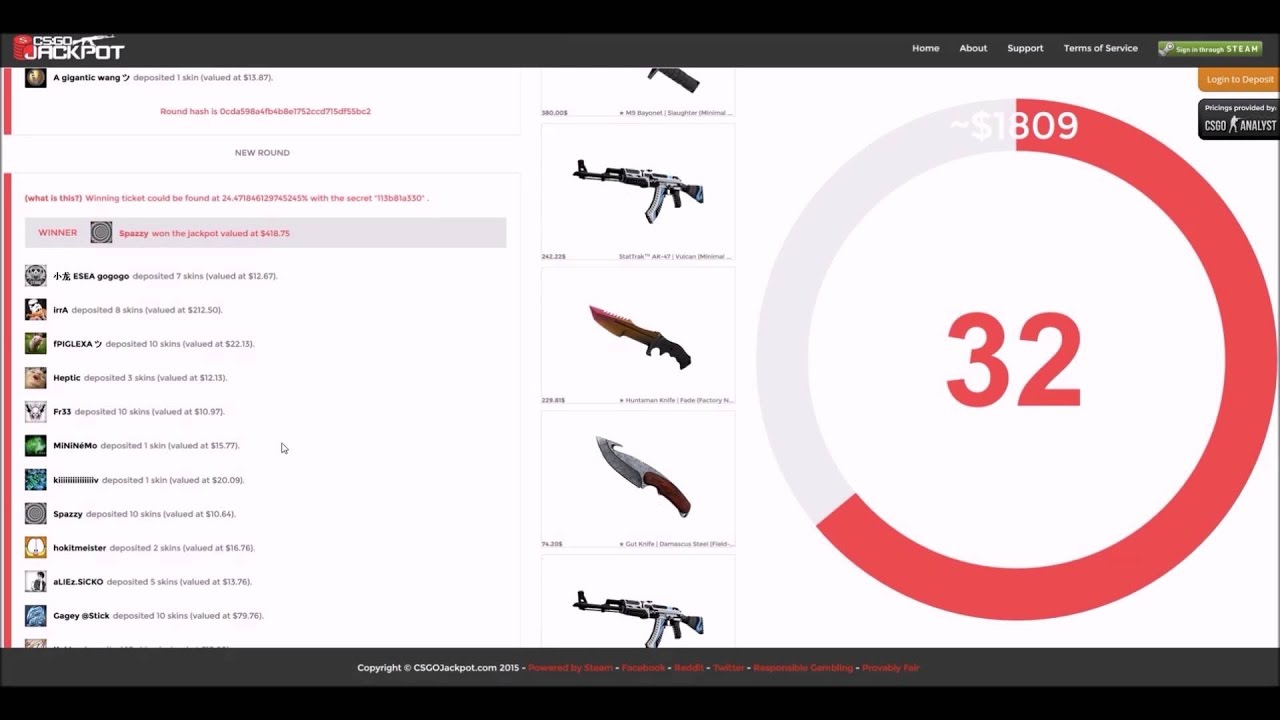Viewport: 1280px width, 720px height.
Task: Sign in through Steam
Action: 1210,48
